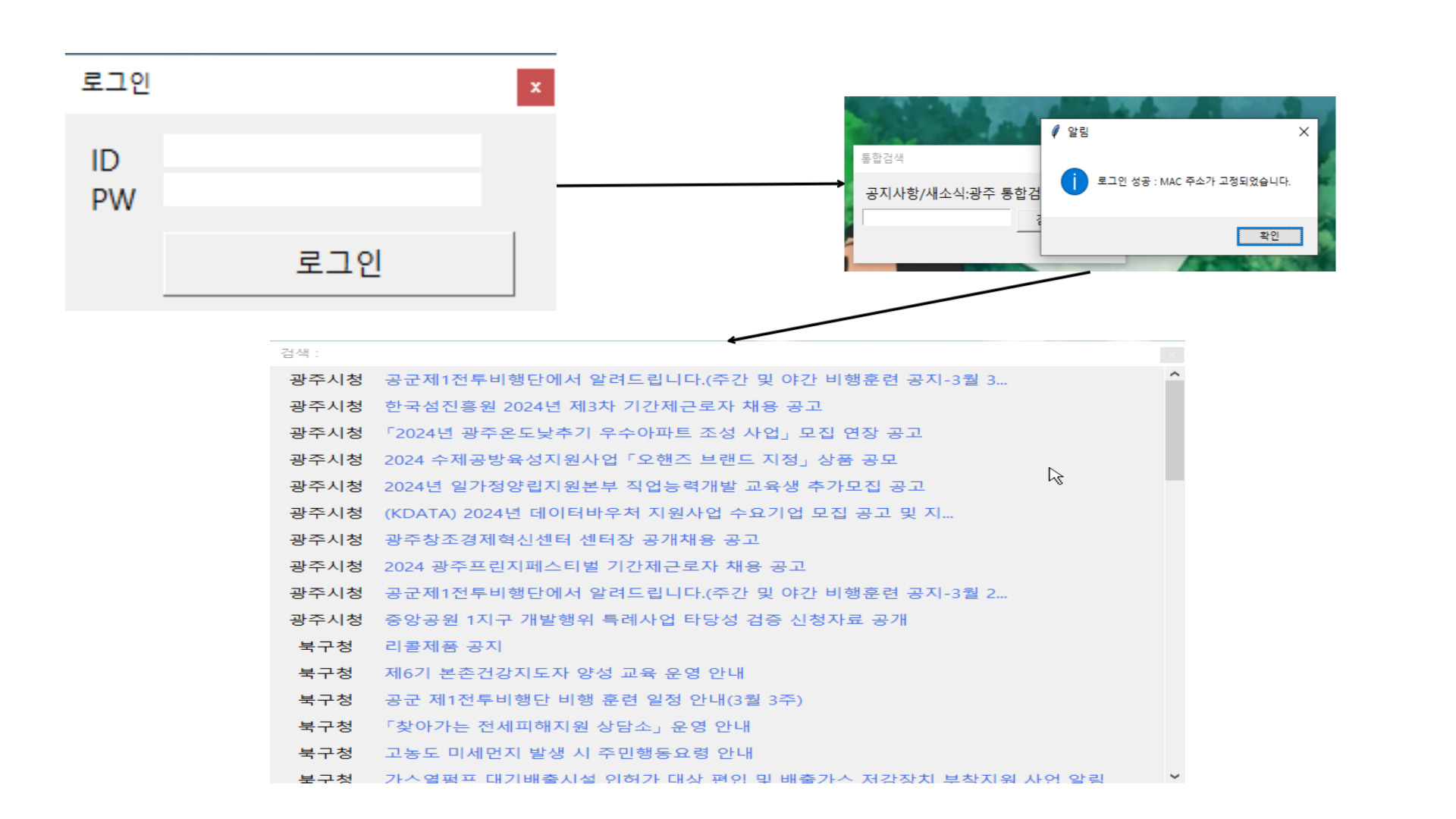Open the 중앙공원 1지구 개발행위 notice
Viewport: 1456px width, 819px height.
tap(645, 620)
